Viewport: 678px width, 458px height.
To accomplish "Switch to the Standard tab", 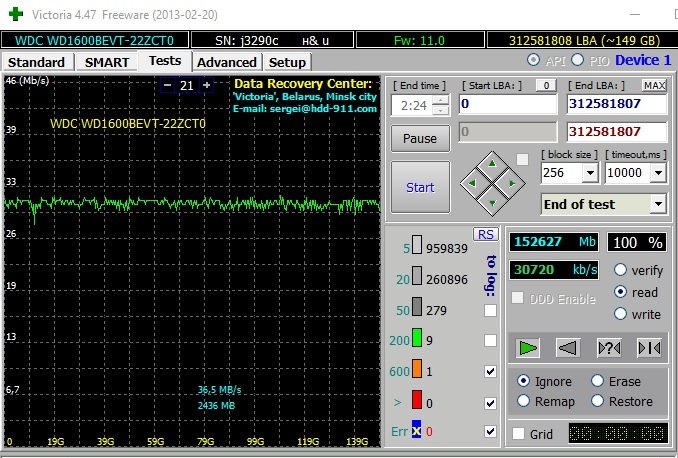I will click(37, 62).
